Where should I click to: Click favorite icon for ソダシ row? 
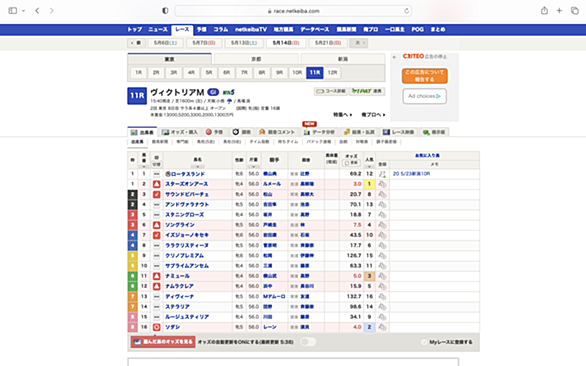382,327
